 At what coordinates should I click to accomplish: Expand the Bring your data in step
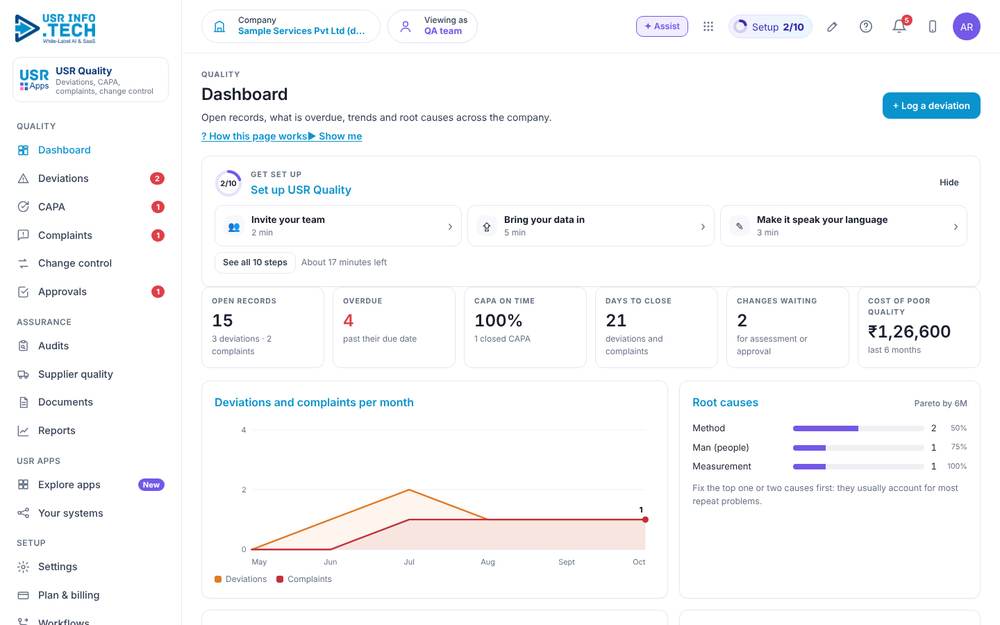pos(591,226)
